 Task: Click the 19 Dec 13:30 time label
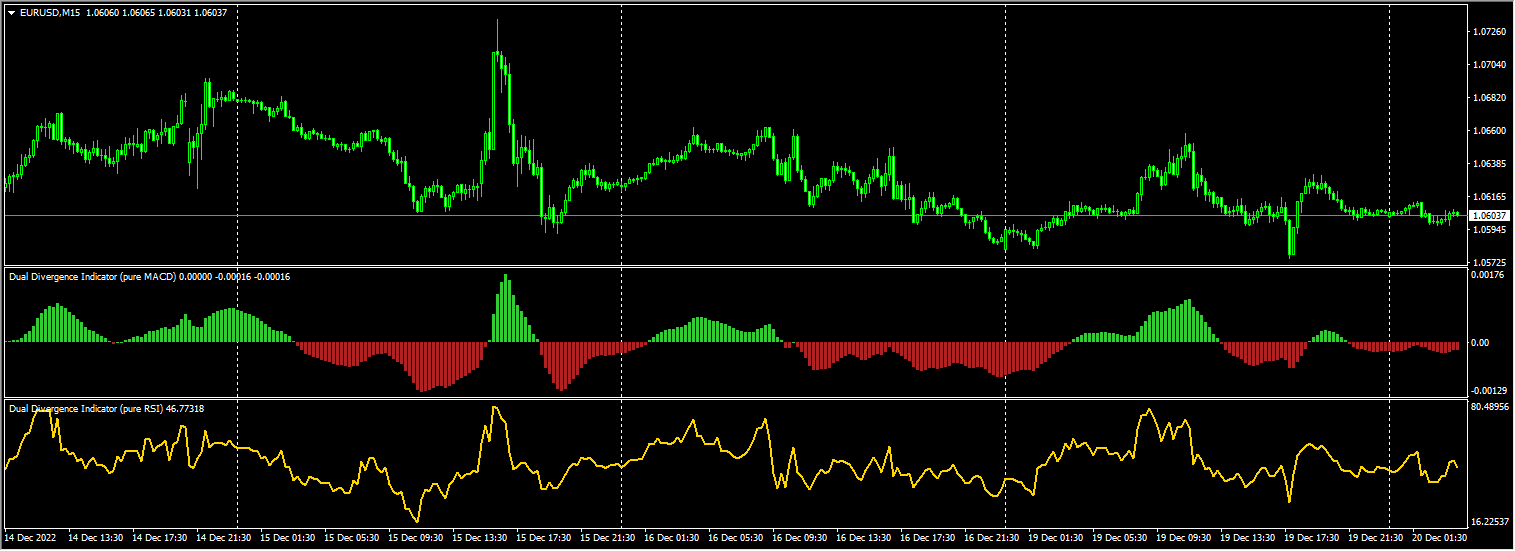(1248, 537)
